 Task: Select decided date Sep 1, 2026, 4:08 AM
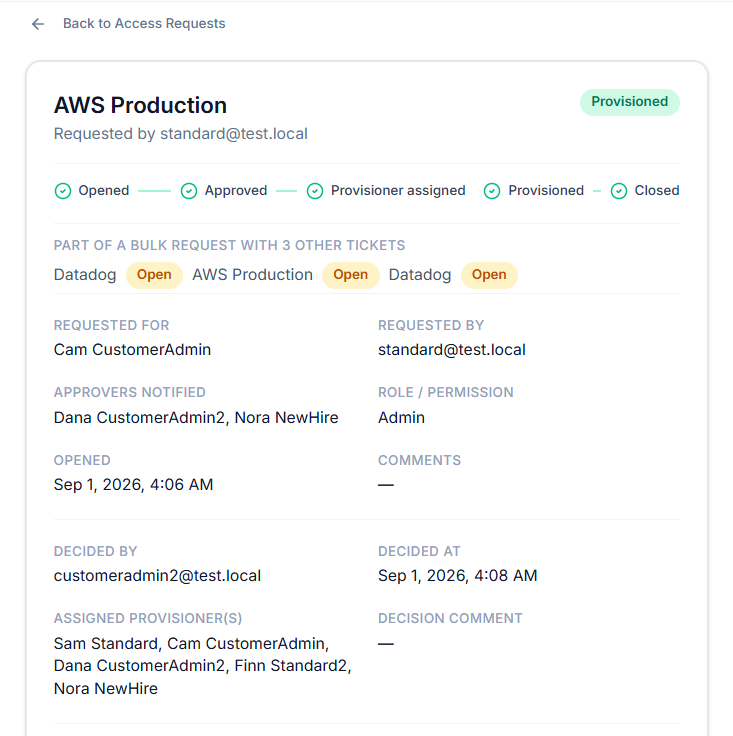pyautogui.click(x=458, y=576)
